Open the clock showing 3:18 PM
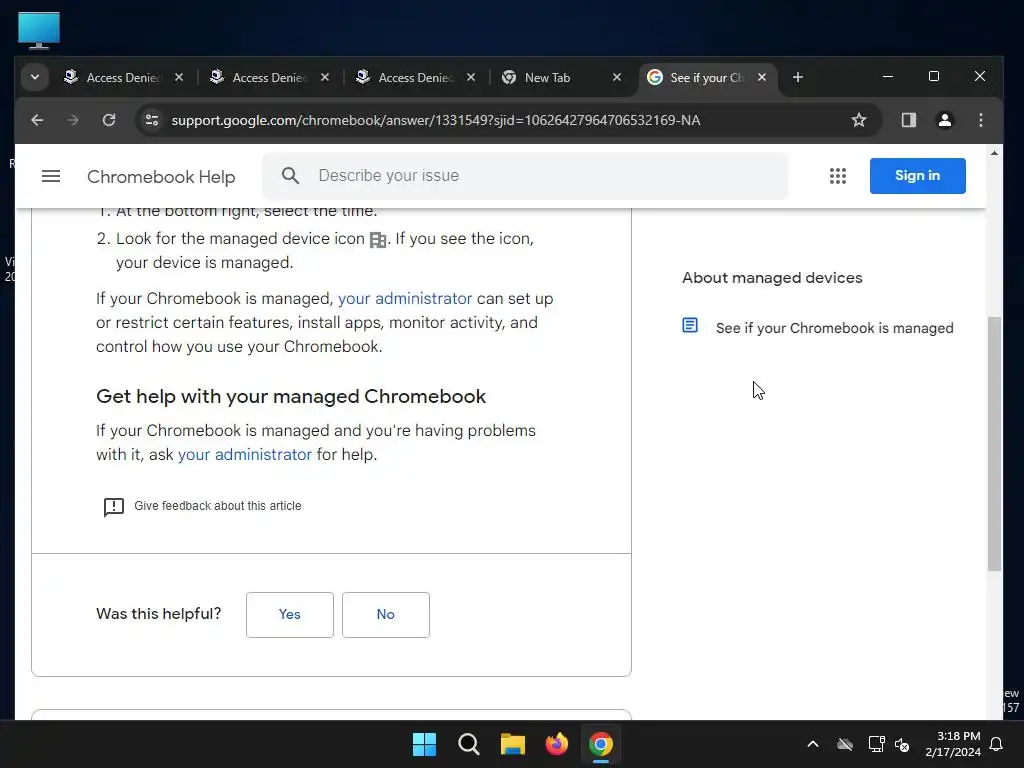This screenshot has height=768, width=1024. pyautogui.click(x=953, y=744)
